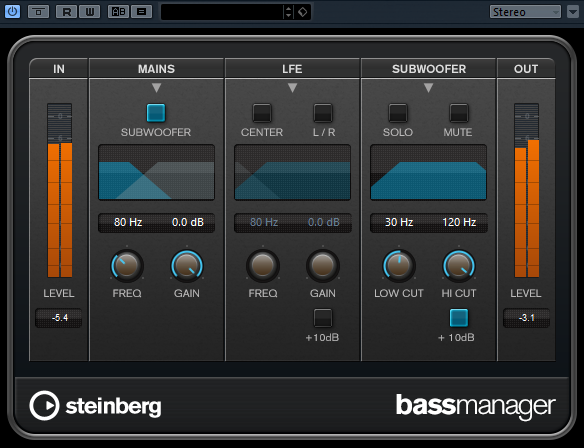Select the MAINS 0.0 dB gain value

click(188, 222)
